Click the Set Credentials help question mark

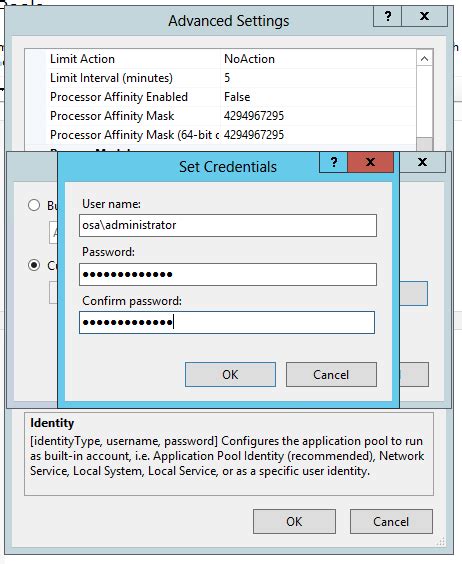[x=334, y=163]
